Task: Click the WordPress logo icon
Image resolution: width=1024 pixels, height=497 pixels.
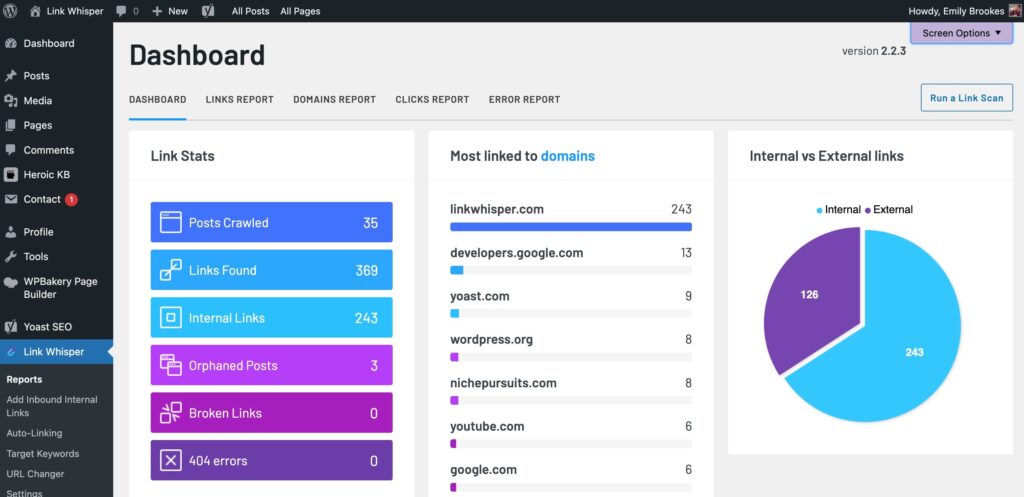Action: point(10,11)
